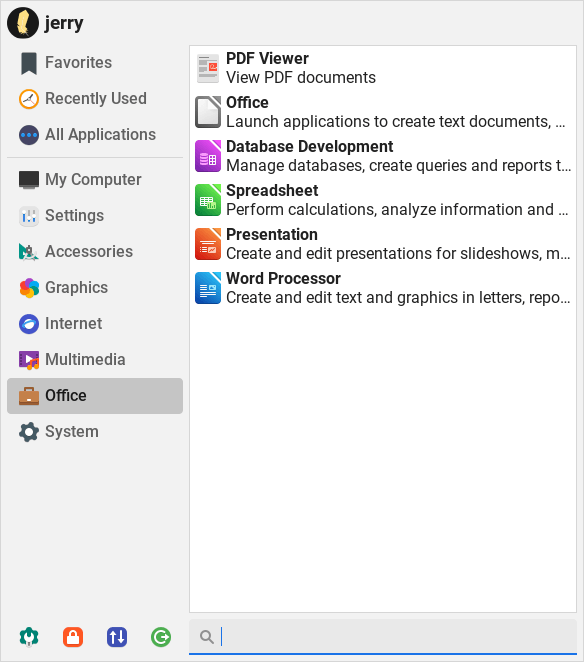Show Recently Used applications
584x662 pixels.
(95, 98)
